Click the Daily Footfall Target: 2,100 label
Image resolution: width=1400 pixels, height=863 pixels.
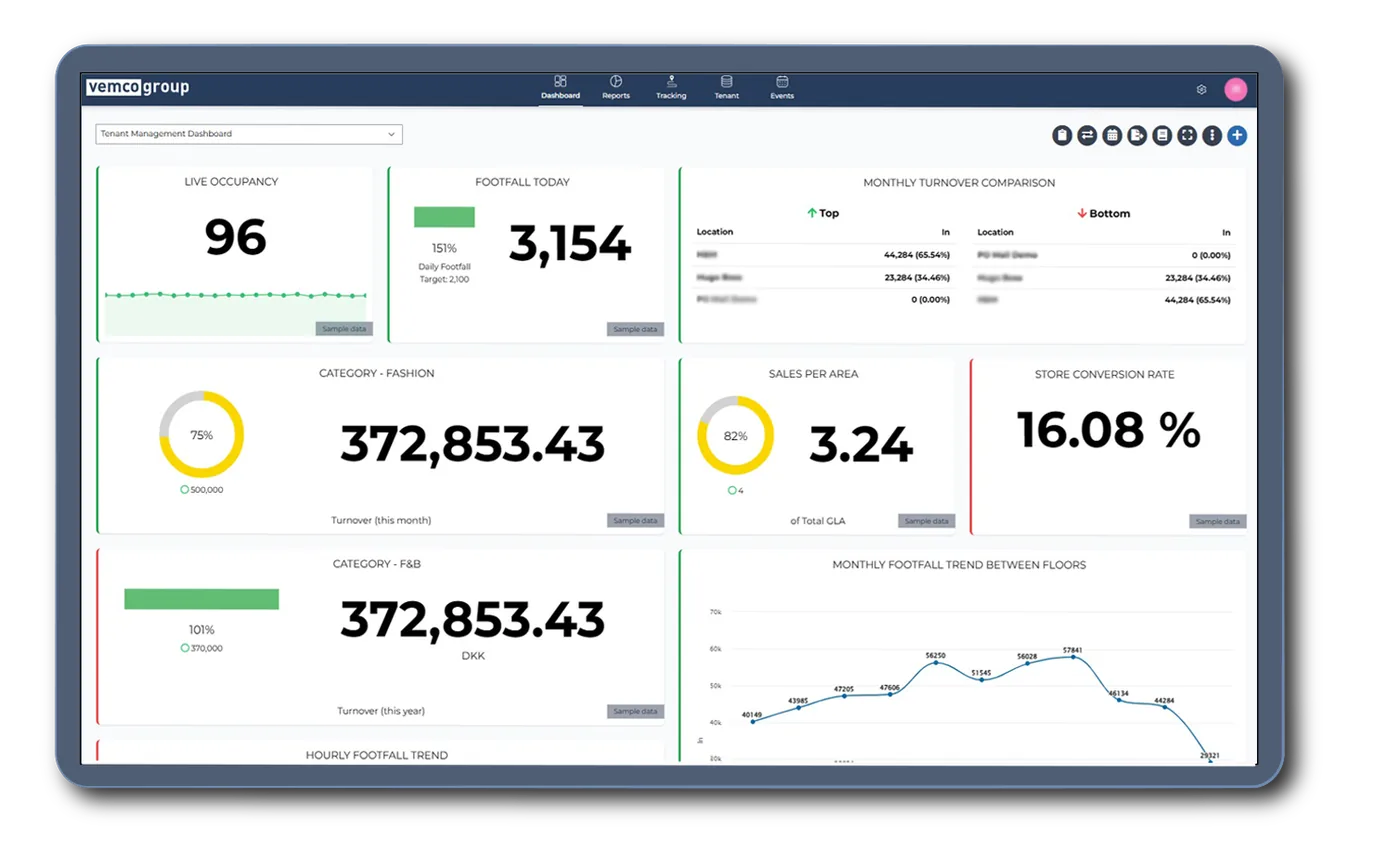click(x=444, y=272)
